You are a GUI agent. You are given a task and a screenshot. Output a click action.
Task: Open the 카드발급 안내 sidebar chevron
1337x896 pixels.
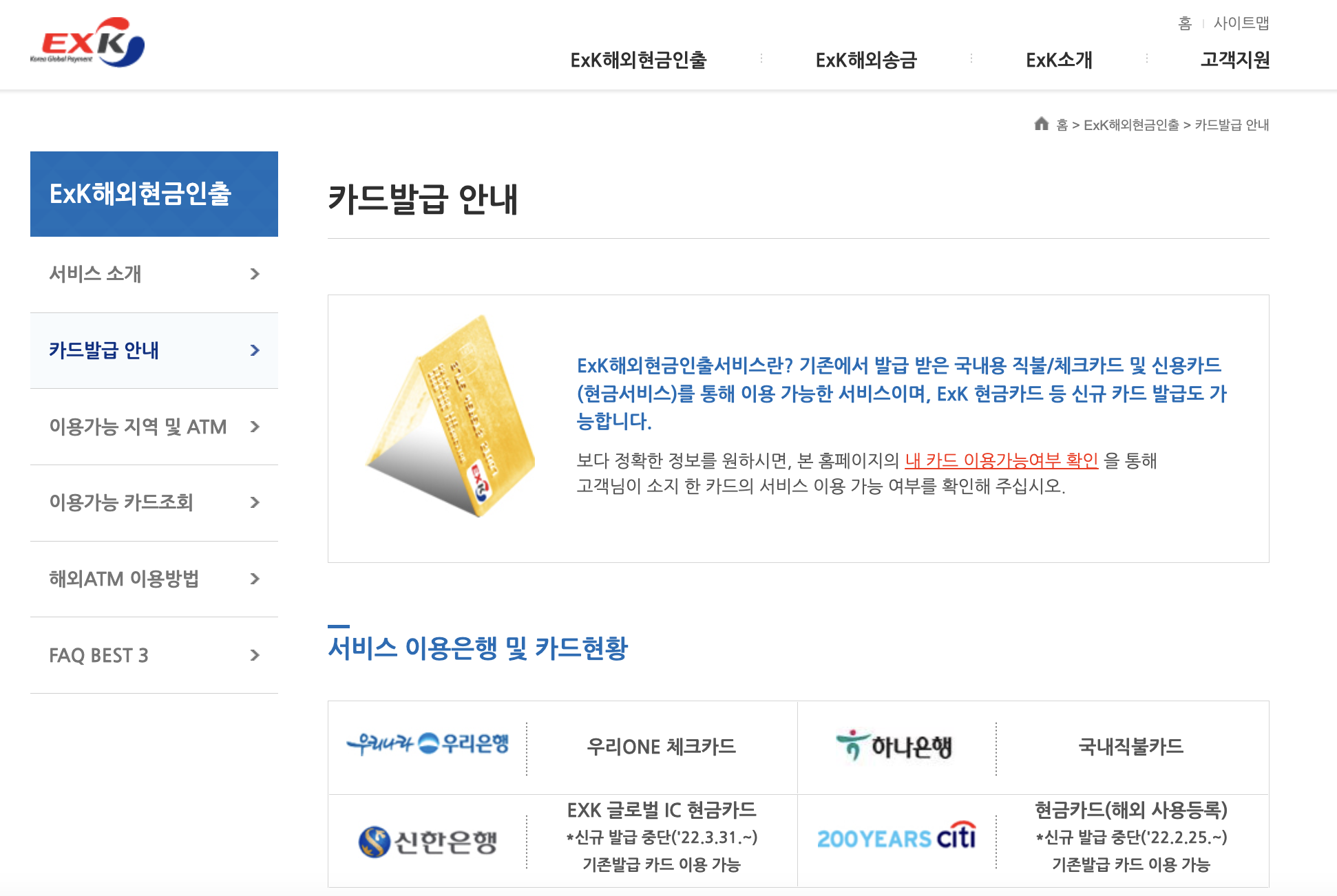(255, 350)
